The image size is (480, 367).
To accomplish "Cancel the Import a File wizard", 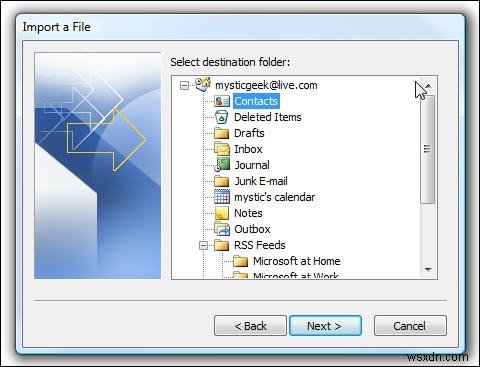I will tap(410, 326).
